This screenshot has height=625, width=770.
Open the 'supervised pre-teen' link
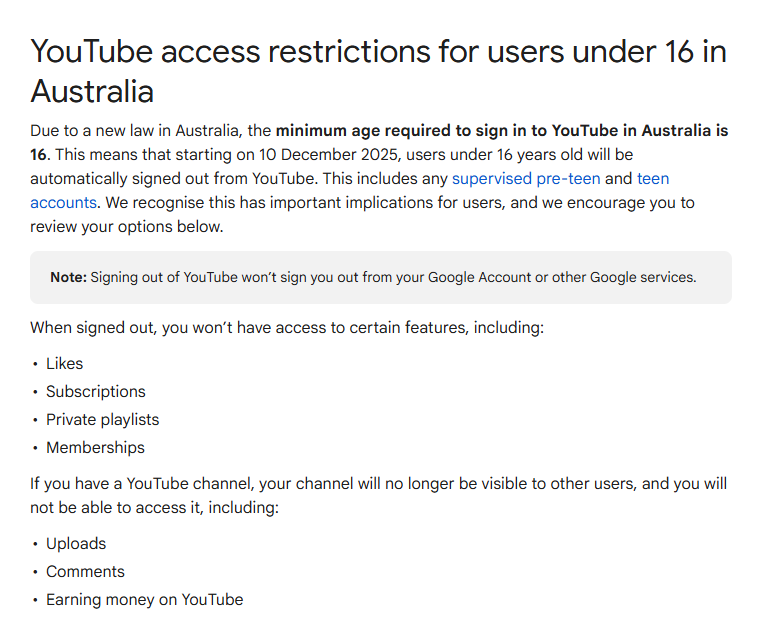point(526,179)
